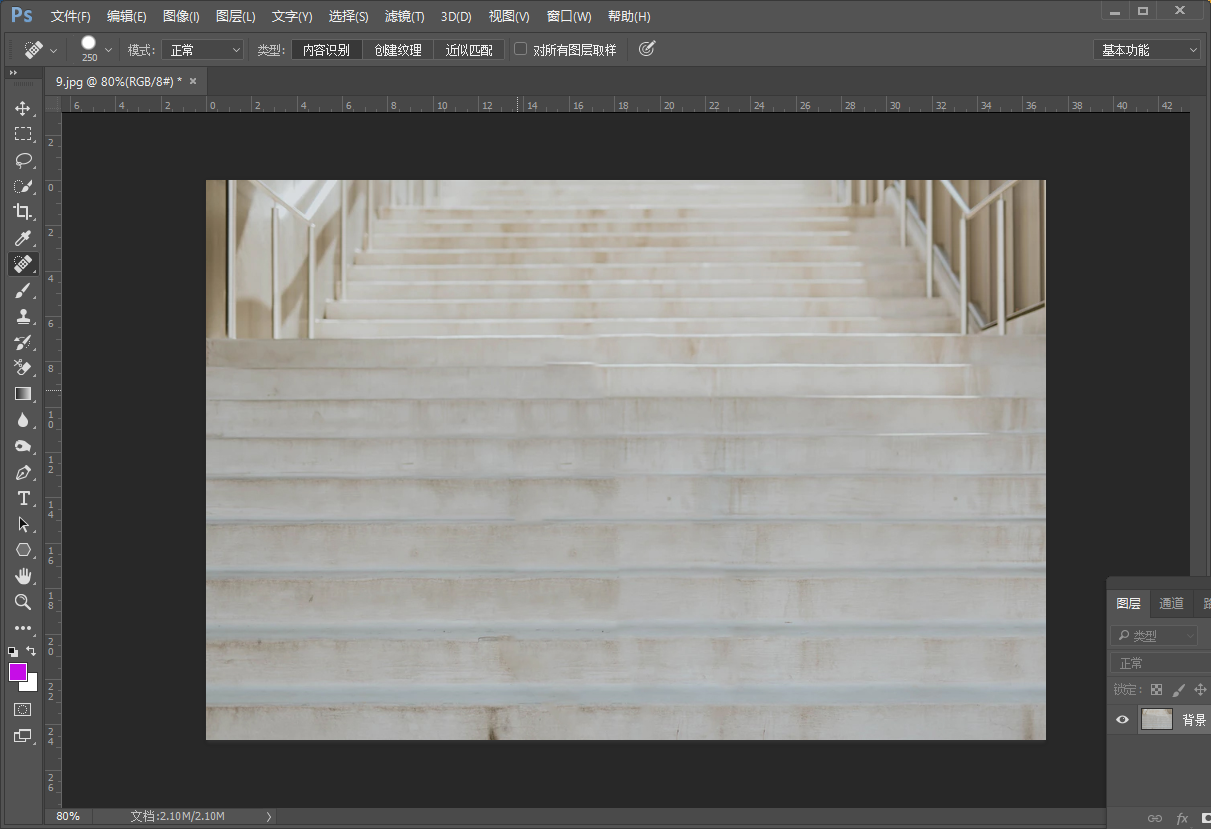Select the Clone Stamp tool
The image size is (1211, 829).
pos(23,316)
